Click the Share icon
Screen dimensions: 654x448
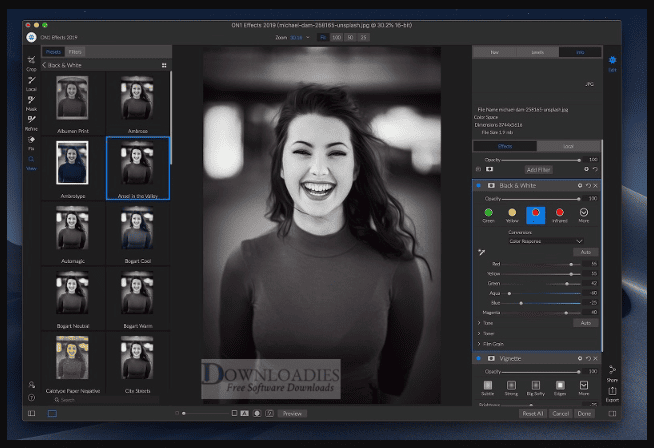(x=612, y=373)
